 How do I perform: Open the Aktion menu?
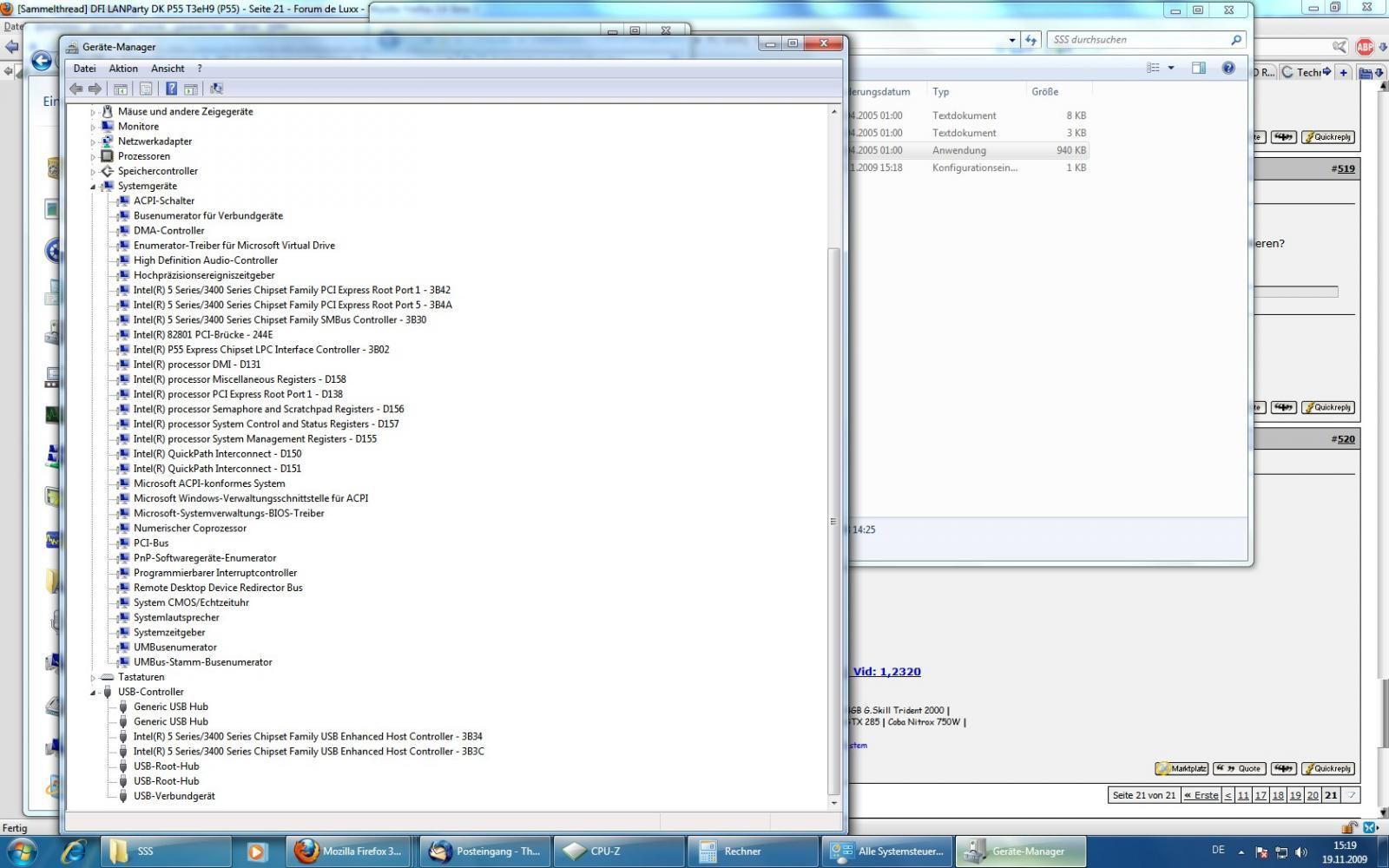click(x=123, y=69)
